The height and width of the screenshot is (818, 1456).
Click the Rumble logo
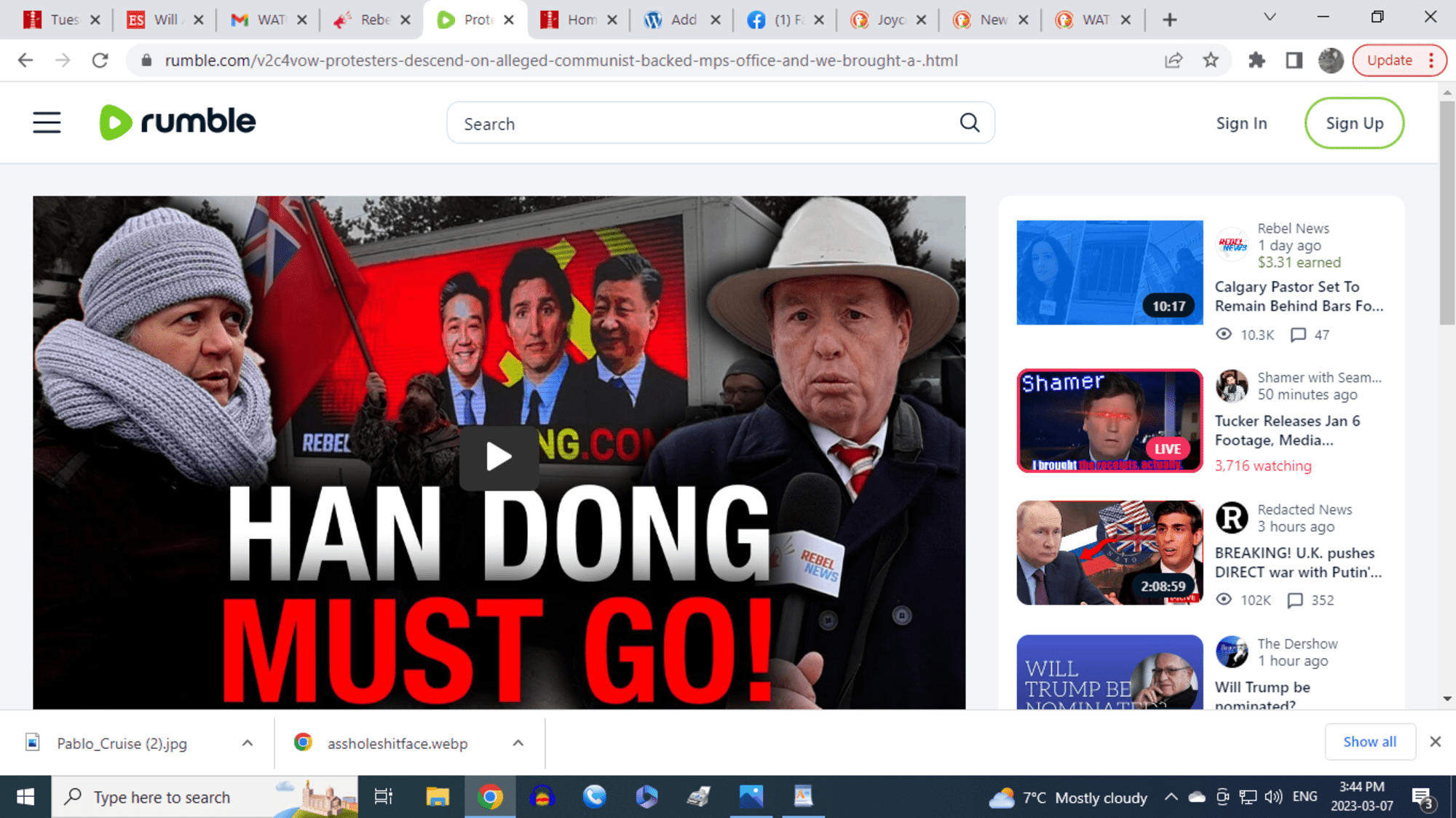(x=178, y=122)
